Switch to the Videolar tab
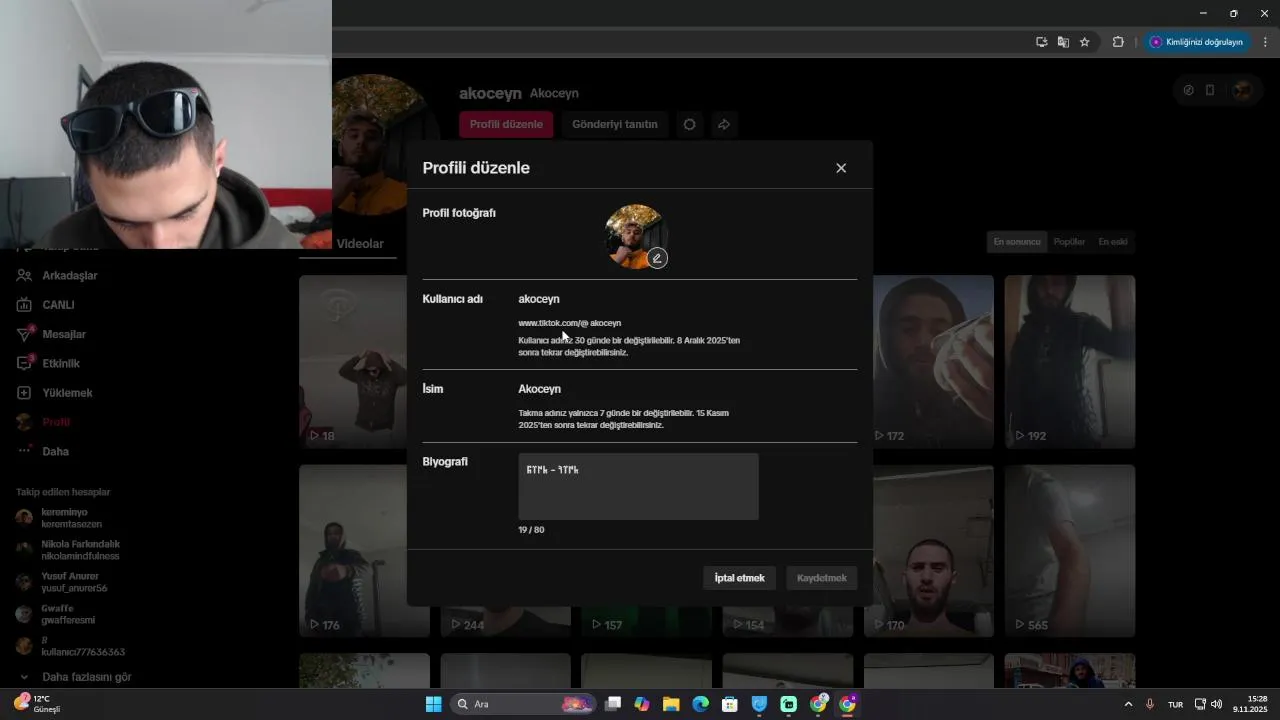The width and height of the screenshot is (1280, 720). pos(359,244)
